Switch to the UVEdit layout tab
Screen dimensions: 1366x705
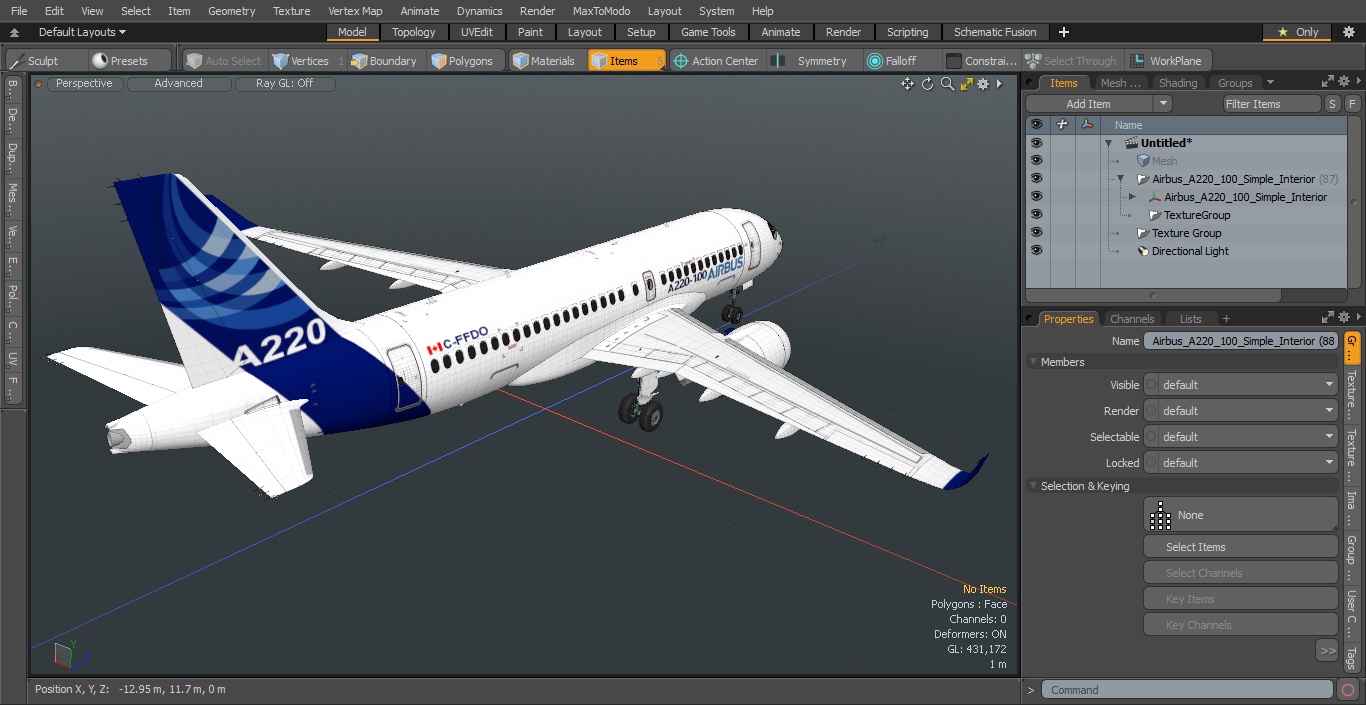point(476,32)
